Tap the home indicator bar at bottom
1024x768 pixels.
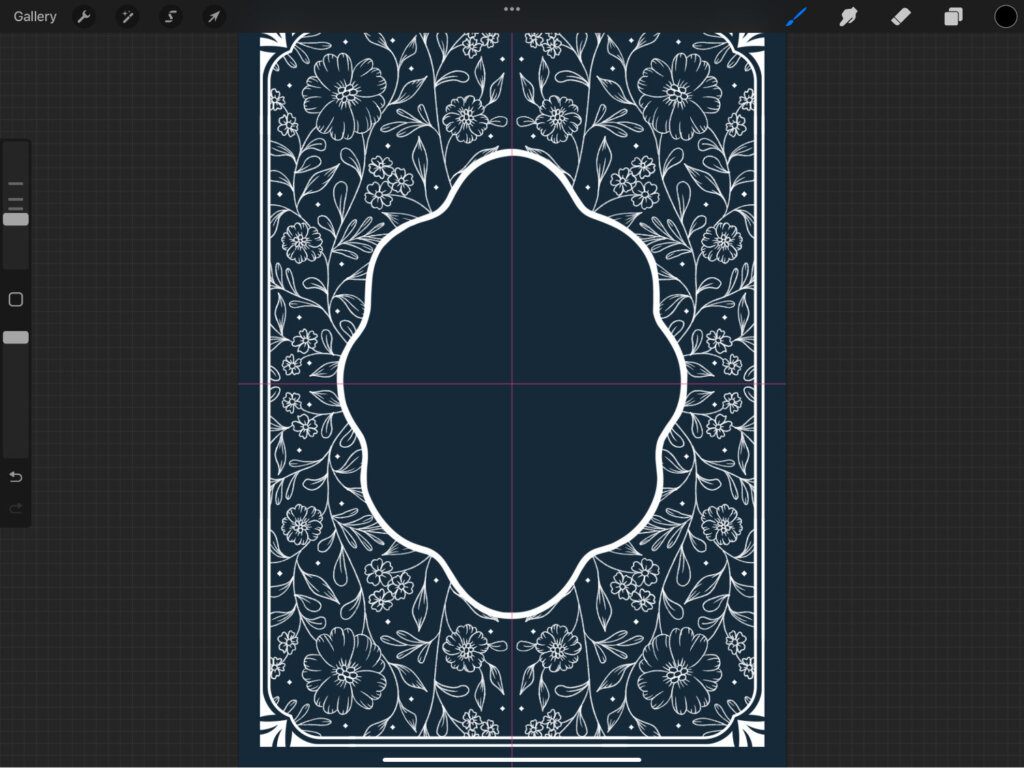(x=512, y=759)
